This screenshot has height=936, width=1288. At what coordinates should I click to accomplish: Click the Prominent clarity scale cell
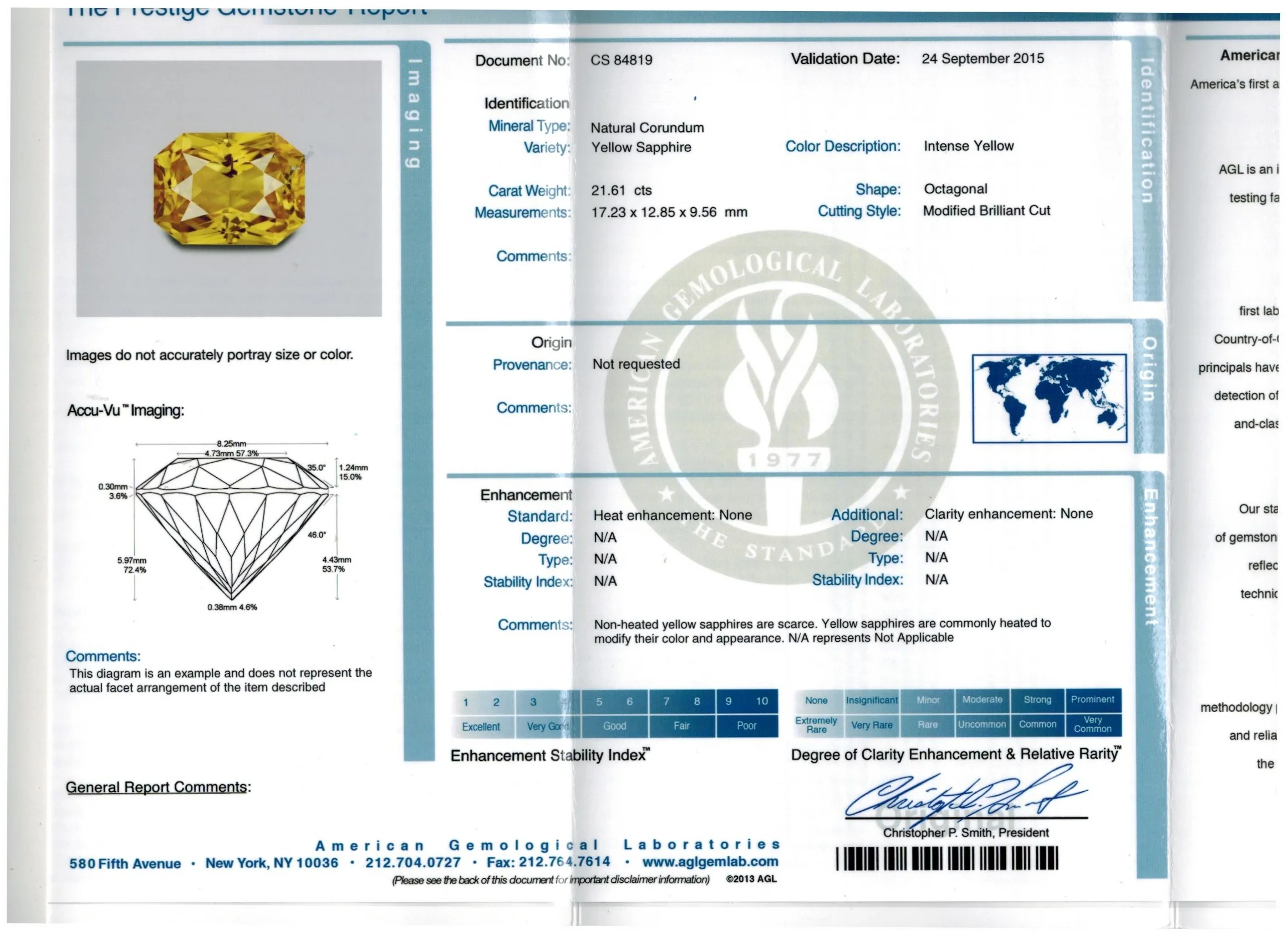point(1093,699)
